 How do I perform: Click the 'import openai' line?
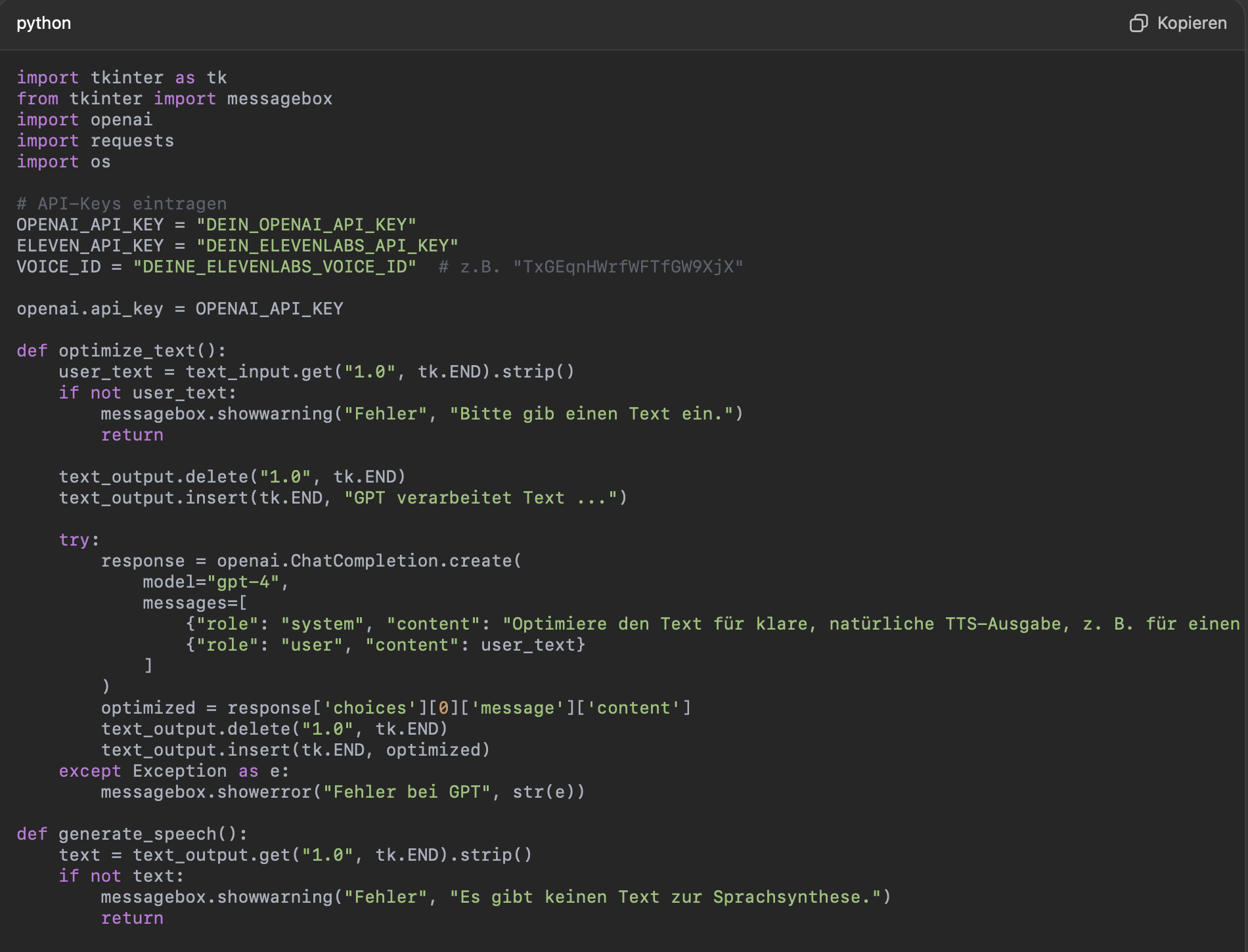(85, 119)
